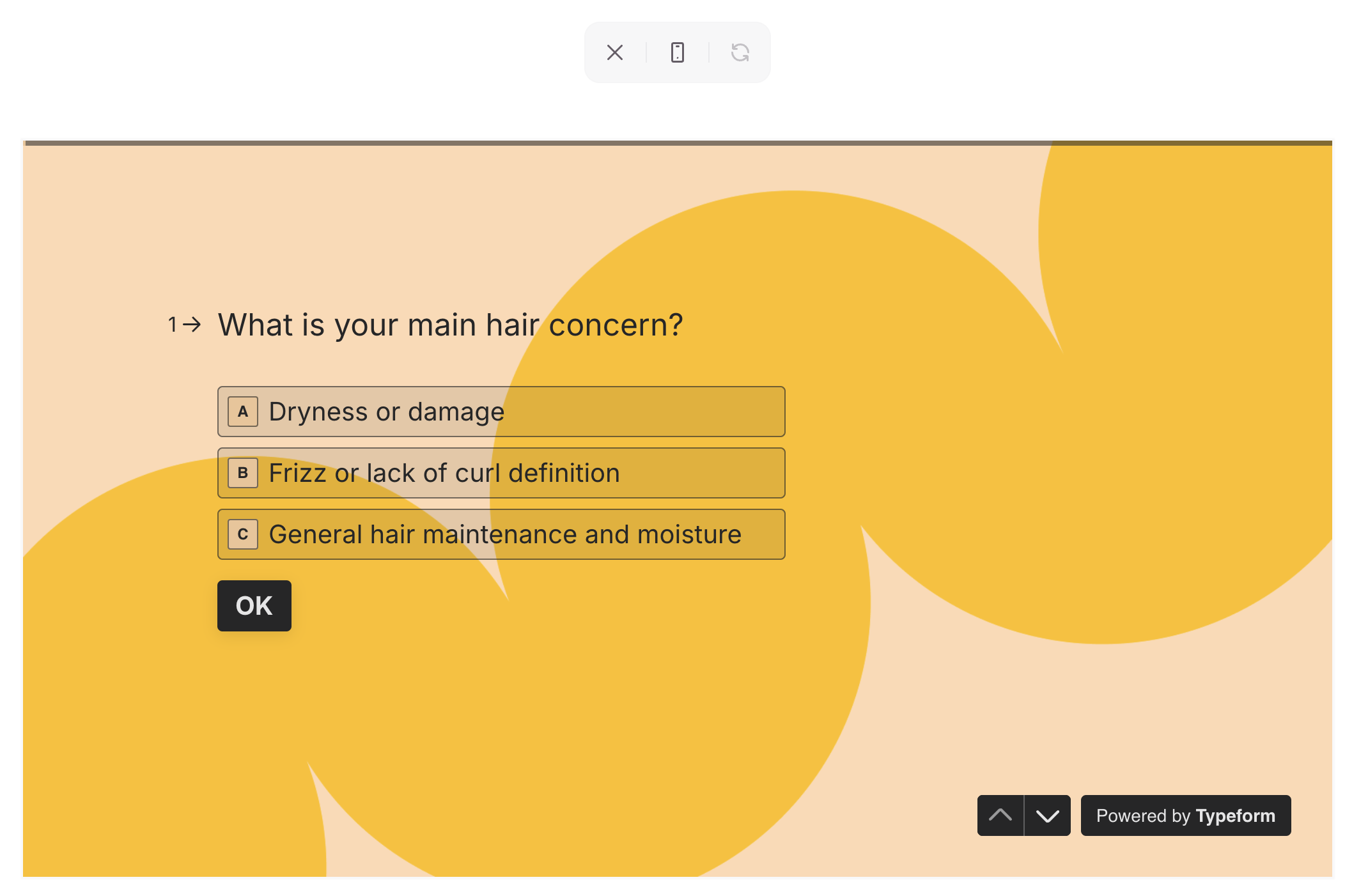The width and height of the screenshot is (1345, 896).
Task: Click the question title text
Action: pos(451,325)
